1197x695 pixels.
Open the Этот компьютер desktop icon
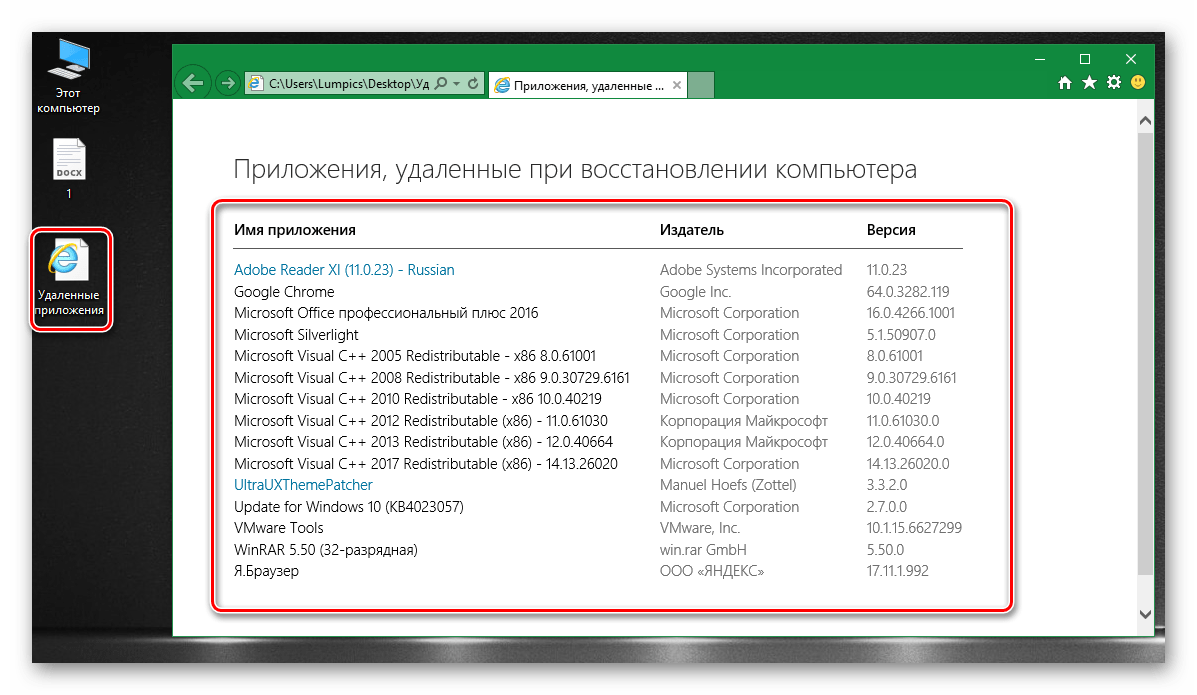[68, 76]
